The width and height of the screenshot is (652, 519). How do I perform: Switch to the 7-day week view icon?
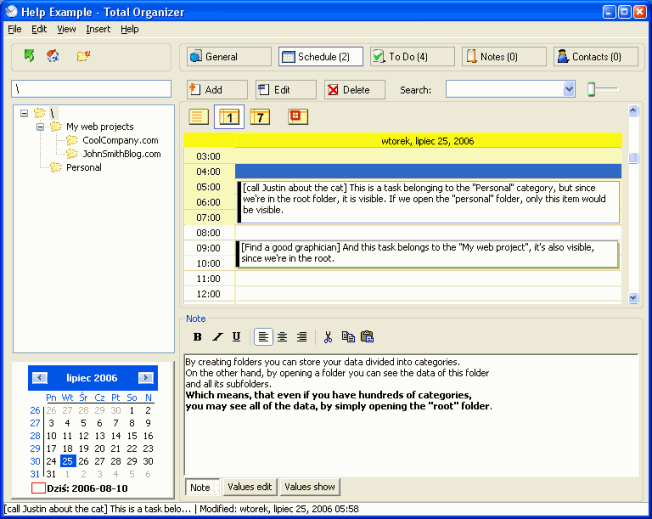pyautogui.click(x=259, y=117)
